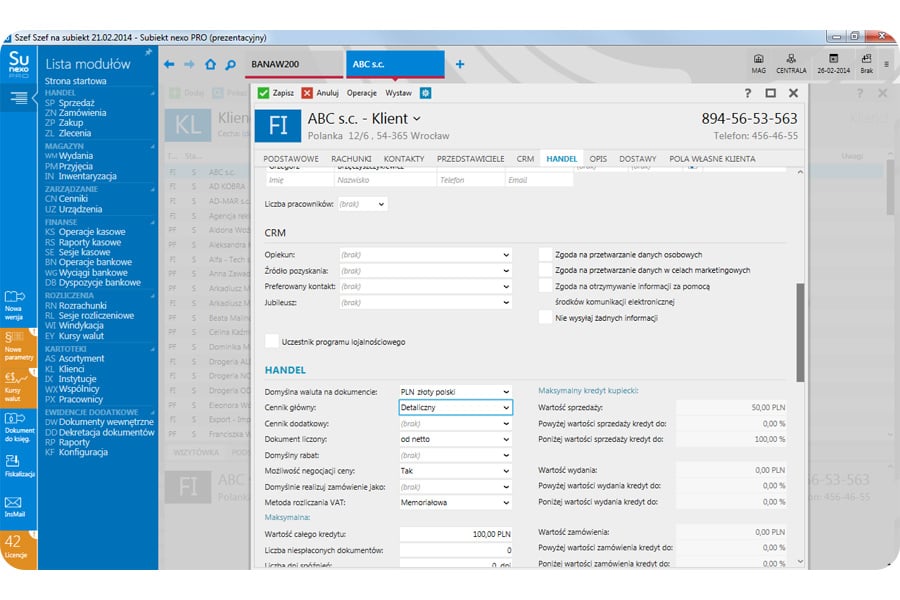Click the Fiskalizacja sidebar icon
This screenshot has width=900, height=600.
14,464
